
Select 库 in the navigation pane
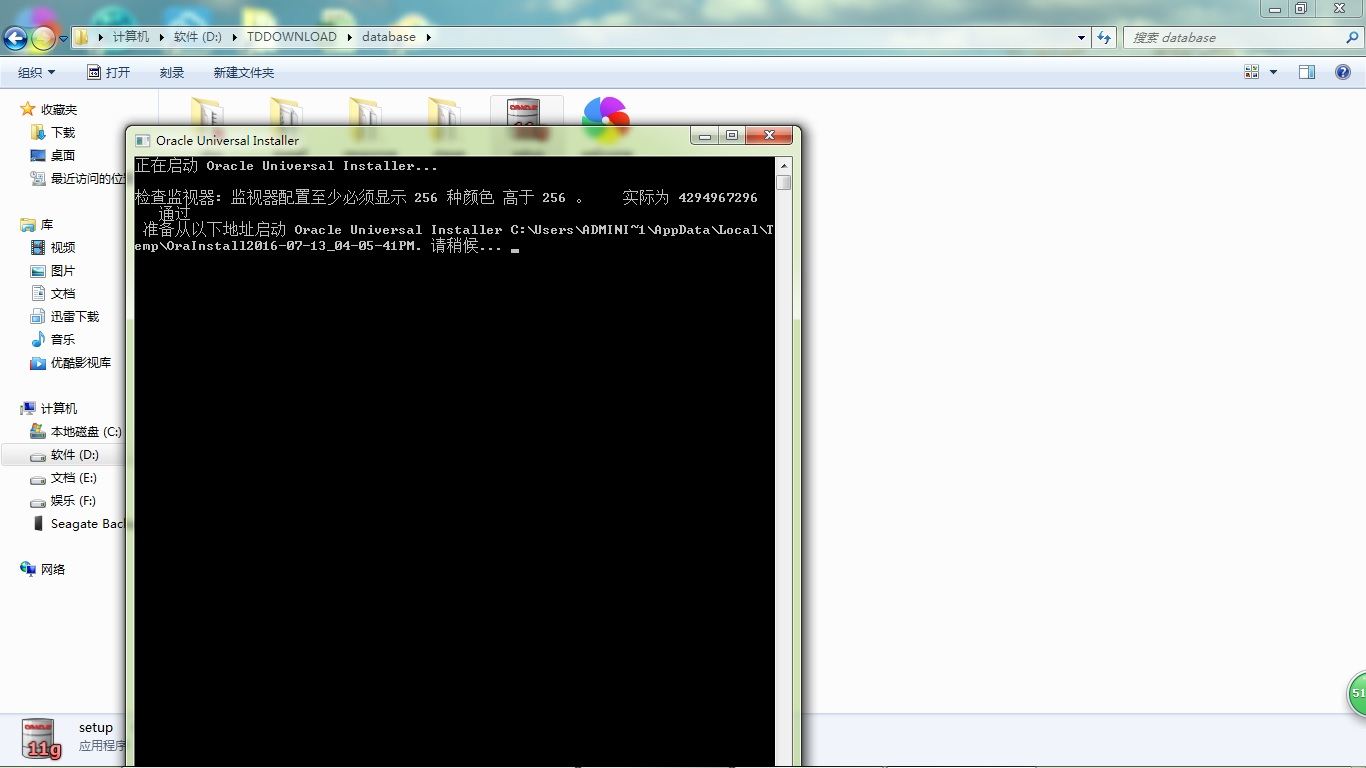coord(47,225)
